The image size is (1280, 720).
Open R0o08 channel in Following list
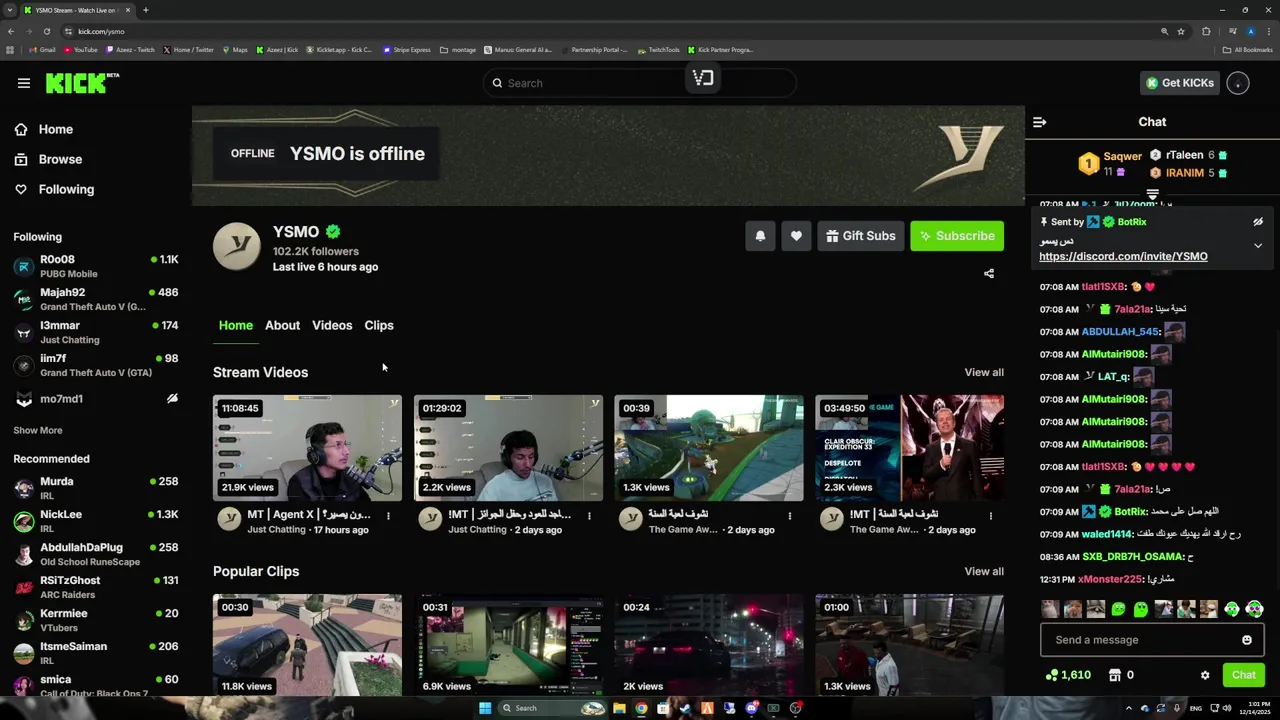[x=96, y=266]
